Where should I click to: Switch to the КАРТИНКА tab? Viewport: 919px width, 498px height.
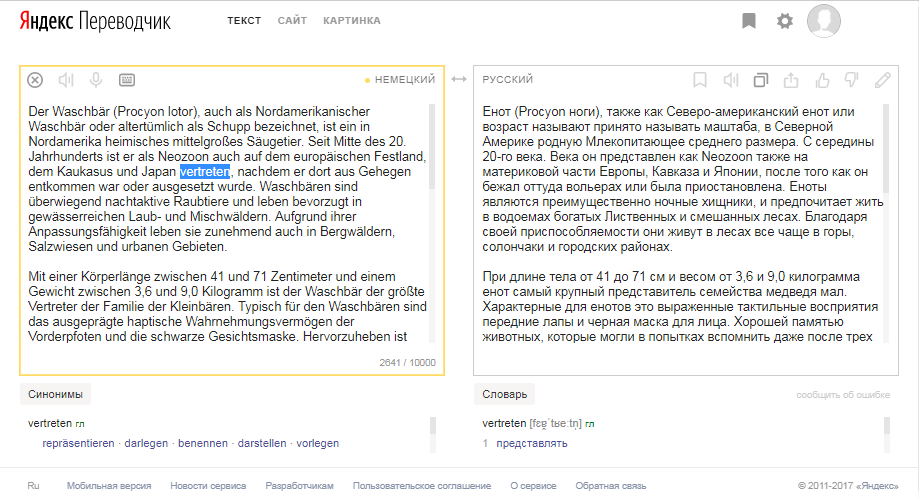point(352,21)
